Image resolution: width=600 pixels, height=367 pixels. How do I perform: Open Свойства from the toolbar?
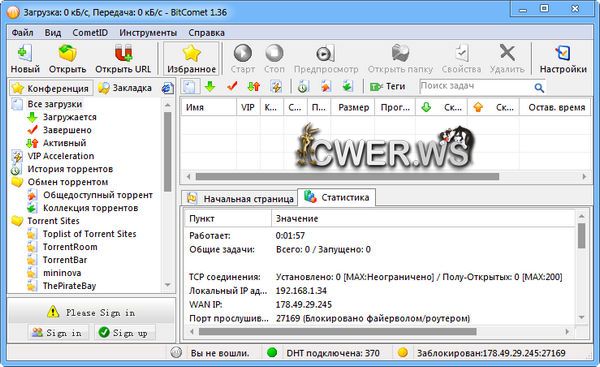[461, 59]
